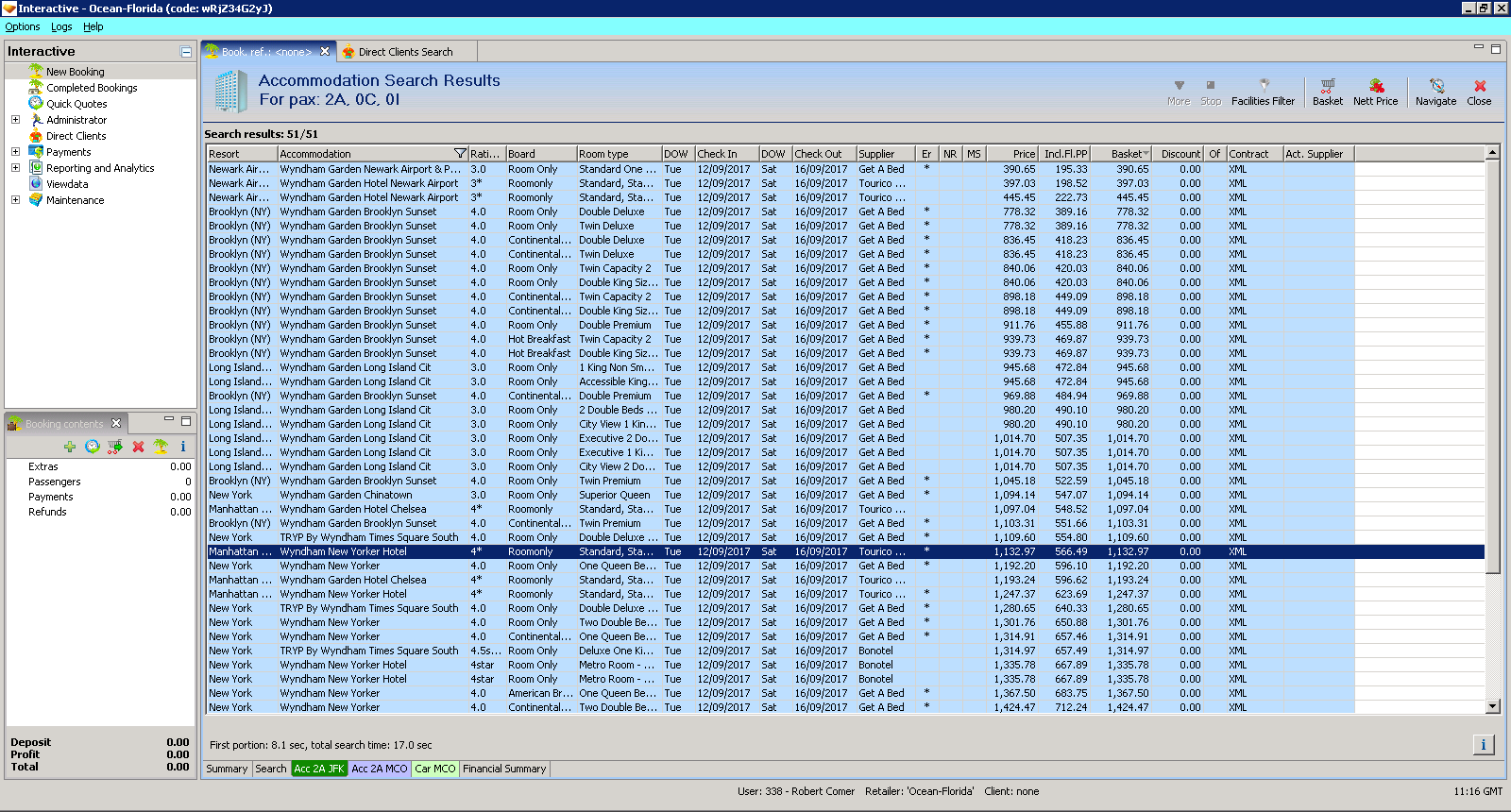
Task: Sort by the Resort column header
Action: 242,154
